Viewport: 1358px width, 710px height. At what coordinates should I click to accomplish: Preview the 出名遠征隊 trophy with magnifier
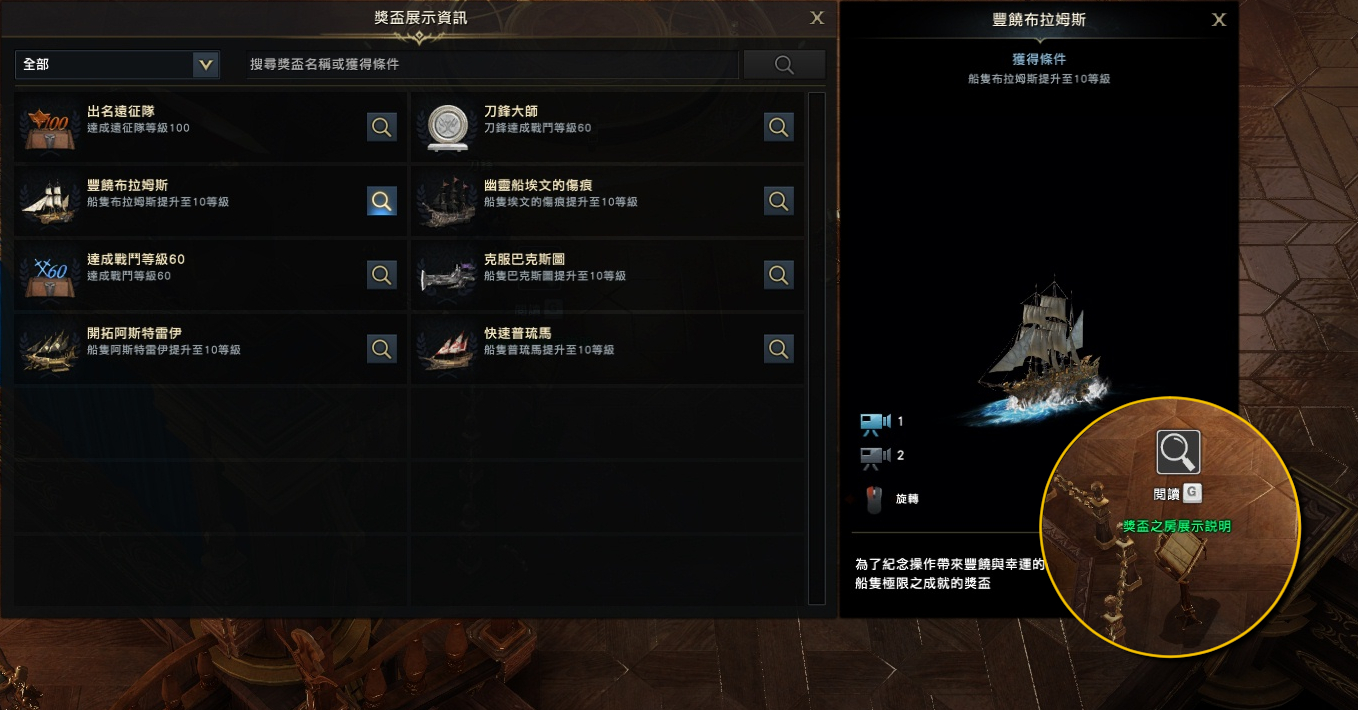[x=382, y=127]
